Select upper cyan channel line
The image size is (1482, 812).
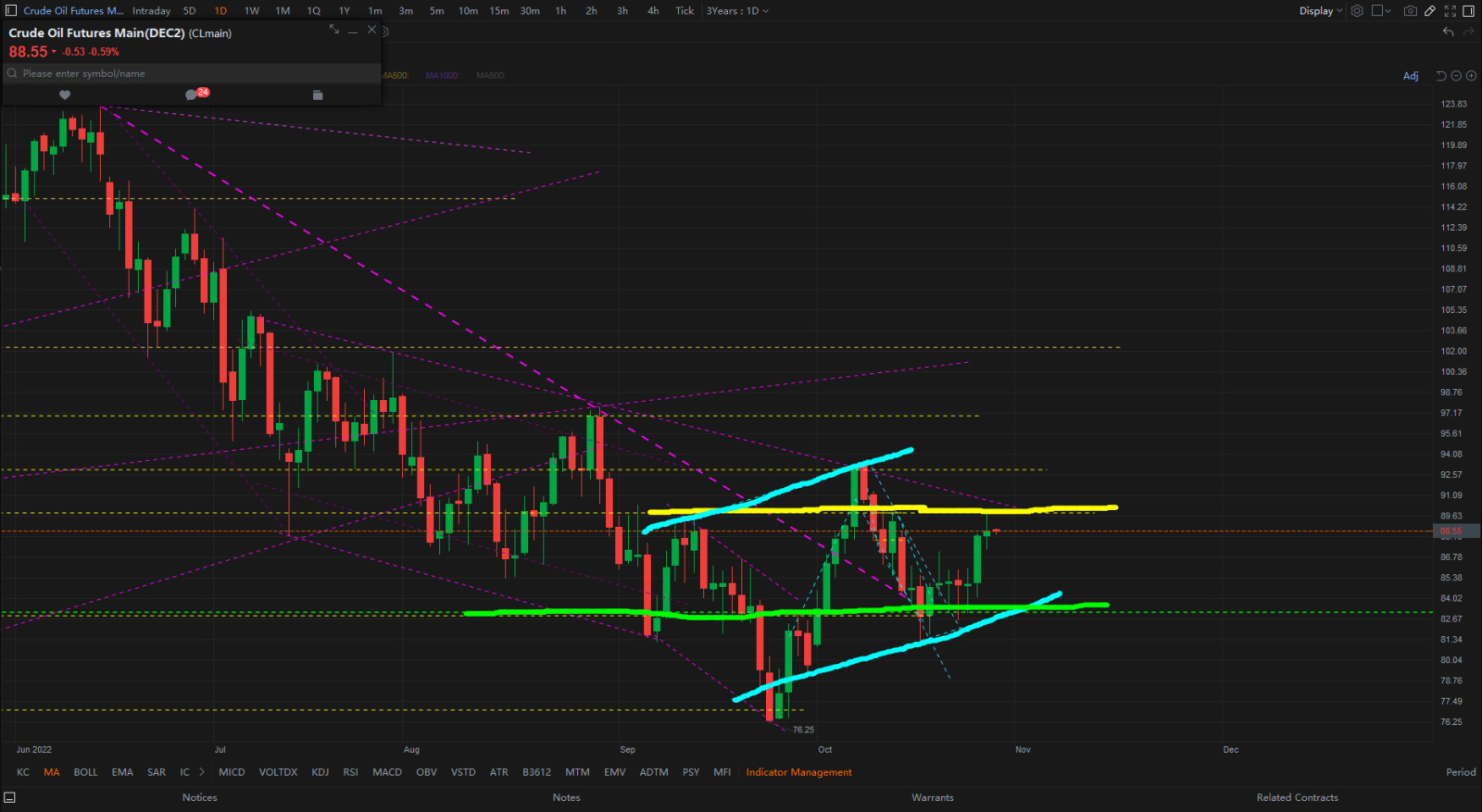(x=778, y=490)
